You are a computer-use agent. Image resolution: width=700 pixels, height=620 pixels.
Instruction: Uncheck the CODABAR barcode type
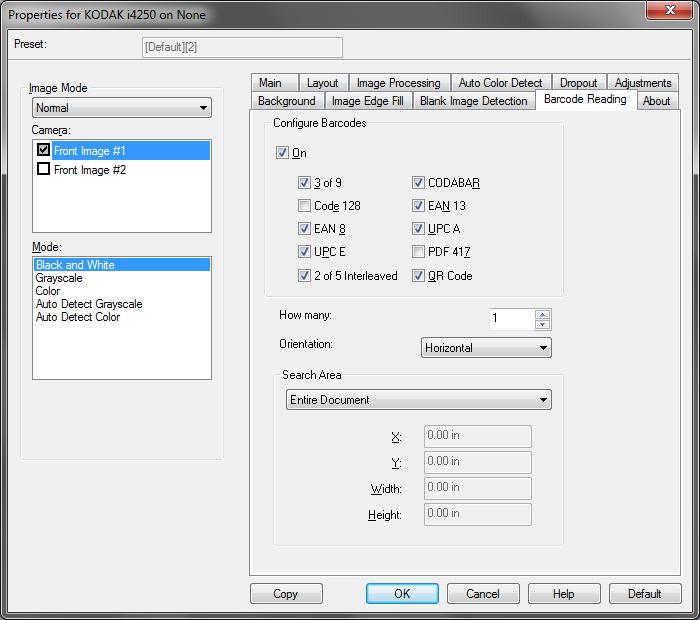pos(418,183)
